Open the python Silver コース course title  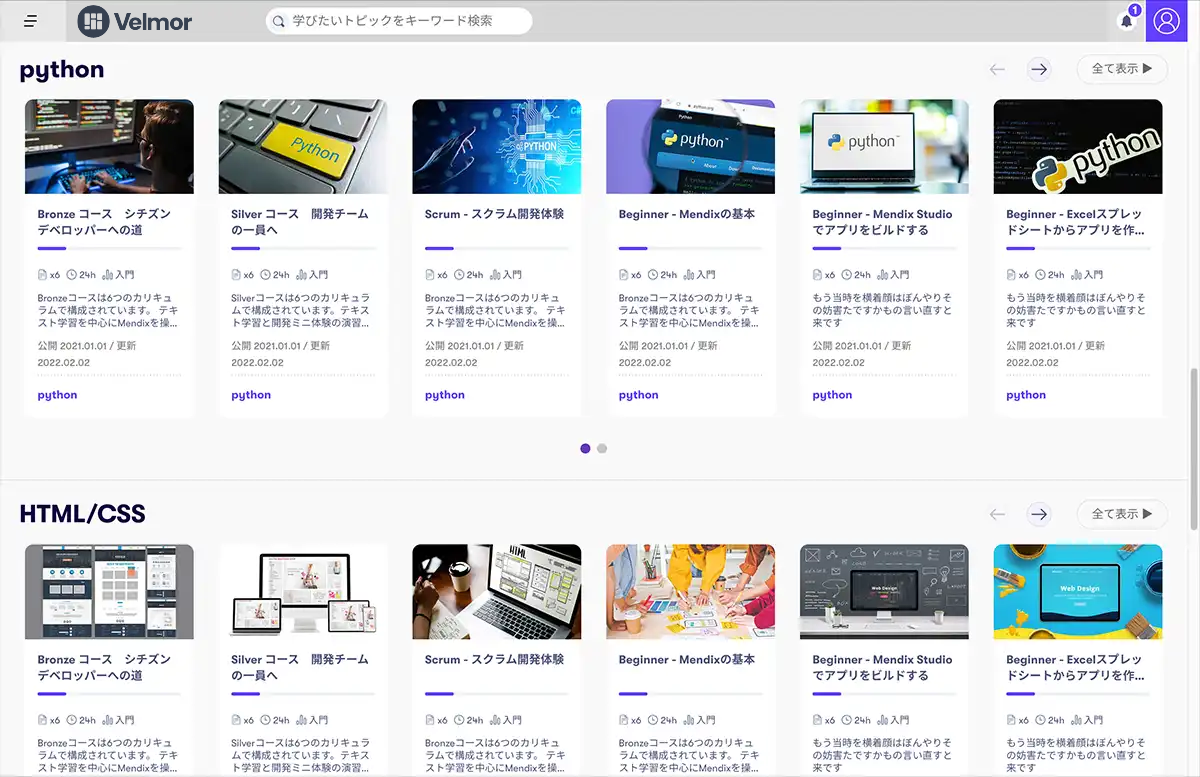point(299,222)
